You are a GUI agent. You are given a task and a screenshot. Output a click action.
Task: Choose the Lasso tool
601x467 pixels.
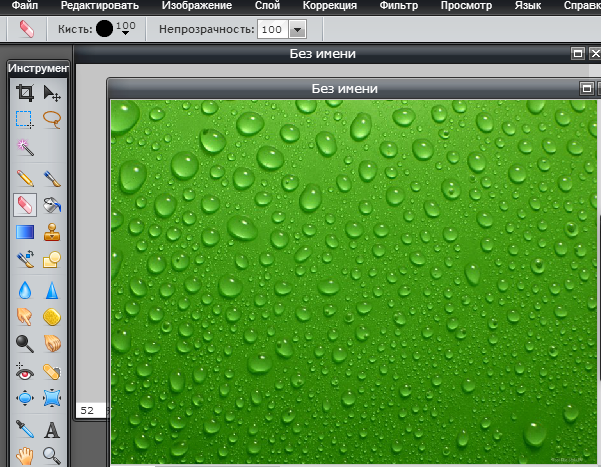point(52,119)
